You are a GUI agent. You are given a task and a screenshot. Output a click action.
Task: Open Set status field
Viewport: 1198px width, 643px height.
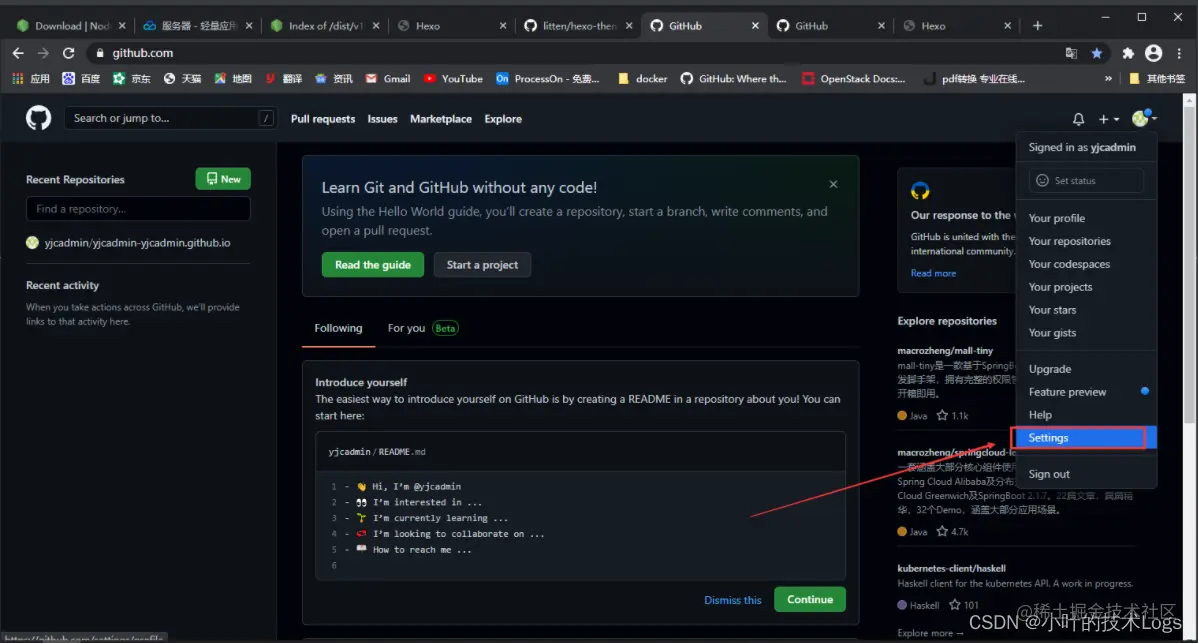coord(1086,180)
